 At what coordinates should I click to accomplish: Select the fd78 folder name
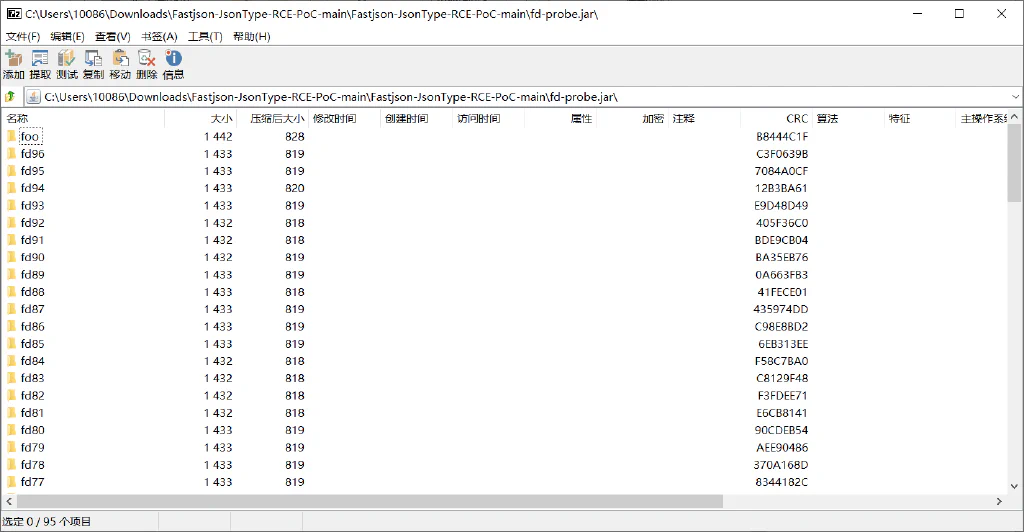pos(33,465)
